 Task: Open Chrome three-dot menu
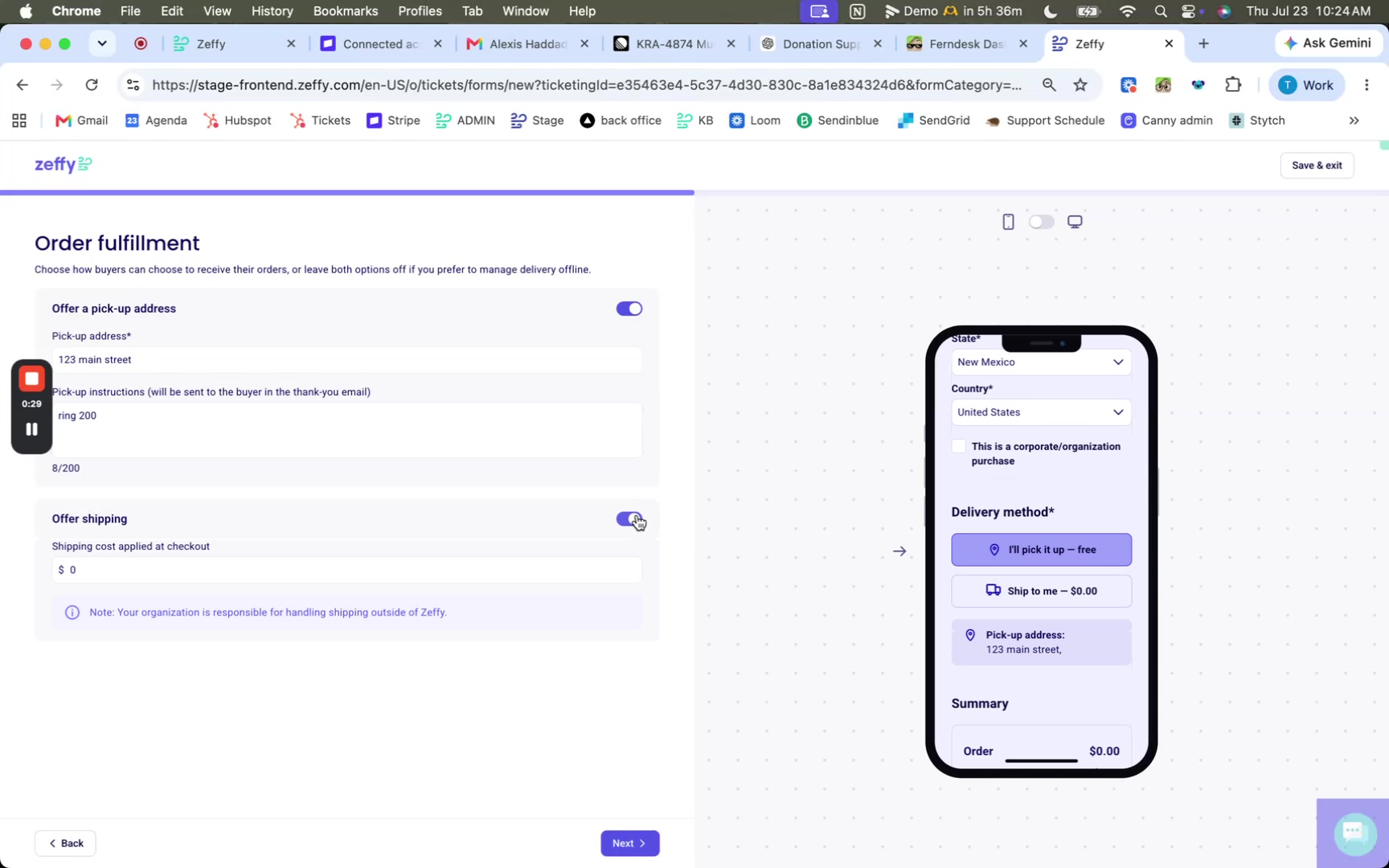(1366, 85)
